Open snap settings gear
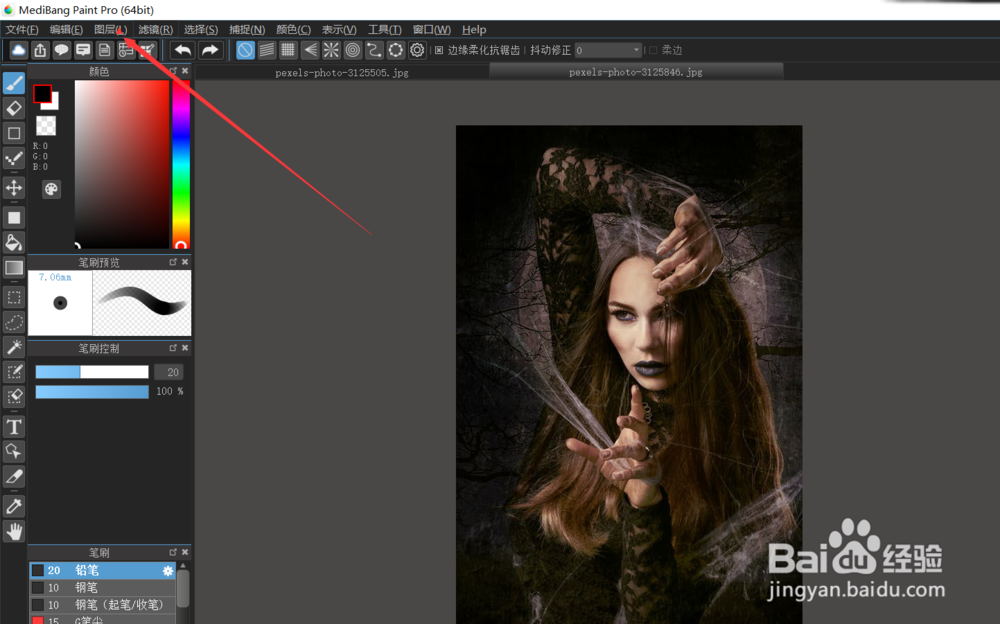The height and width of the screenshot is (624, 1000). (x=417, y=50)
